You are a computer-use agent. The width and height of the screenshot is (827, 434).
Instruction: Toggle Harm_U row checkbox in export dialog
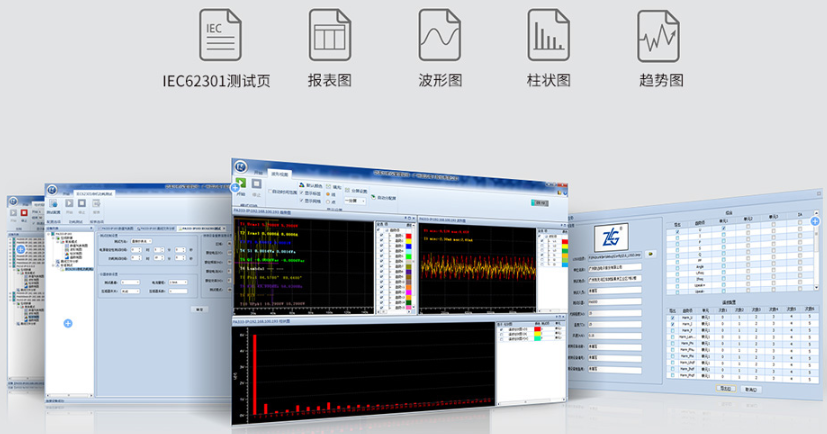click(x=672, y=317)
